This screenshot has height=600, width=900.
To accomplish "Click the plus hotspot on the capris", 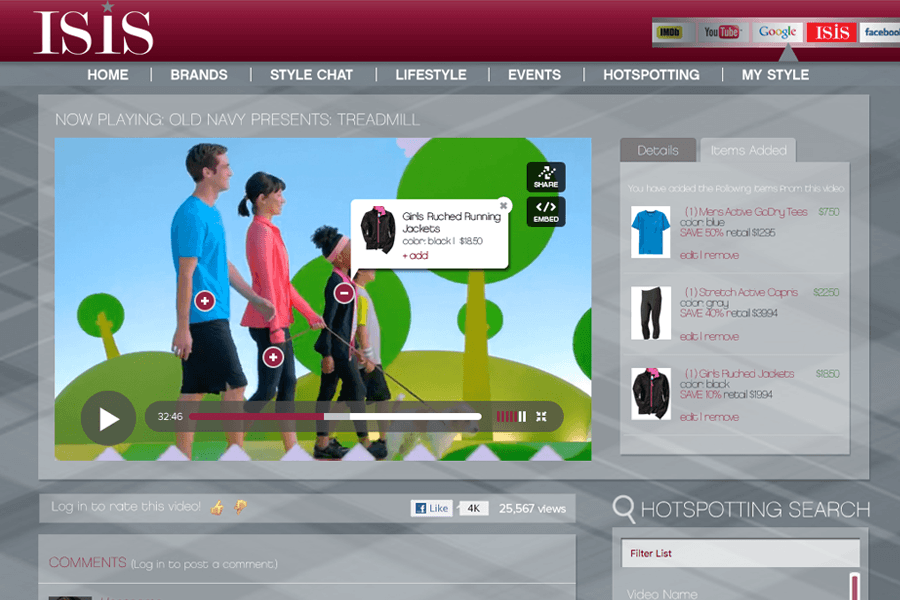I will pyautogui.click(x=273, y=358).
